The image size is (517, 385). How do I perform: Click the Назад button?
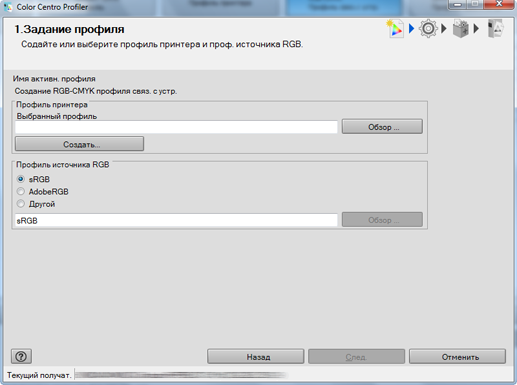pyautogui.click(x=256, y=357)
